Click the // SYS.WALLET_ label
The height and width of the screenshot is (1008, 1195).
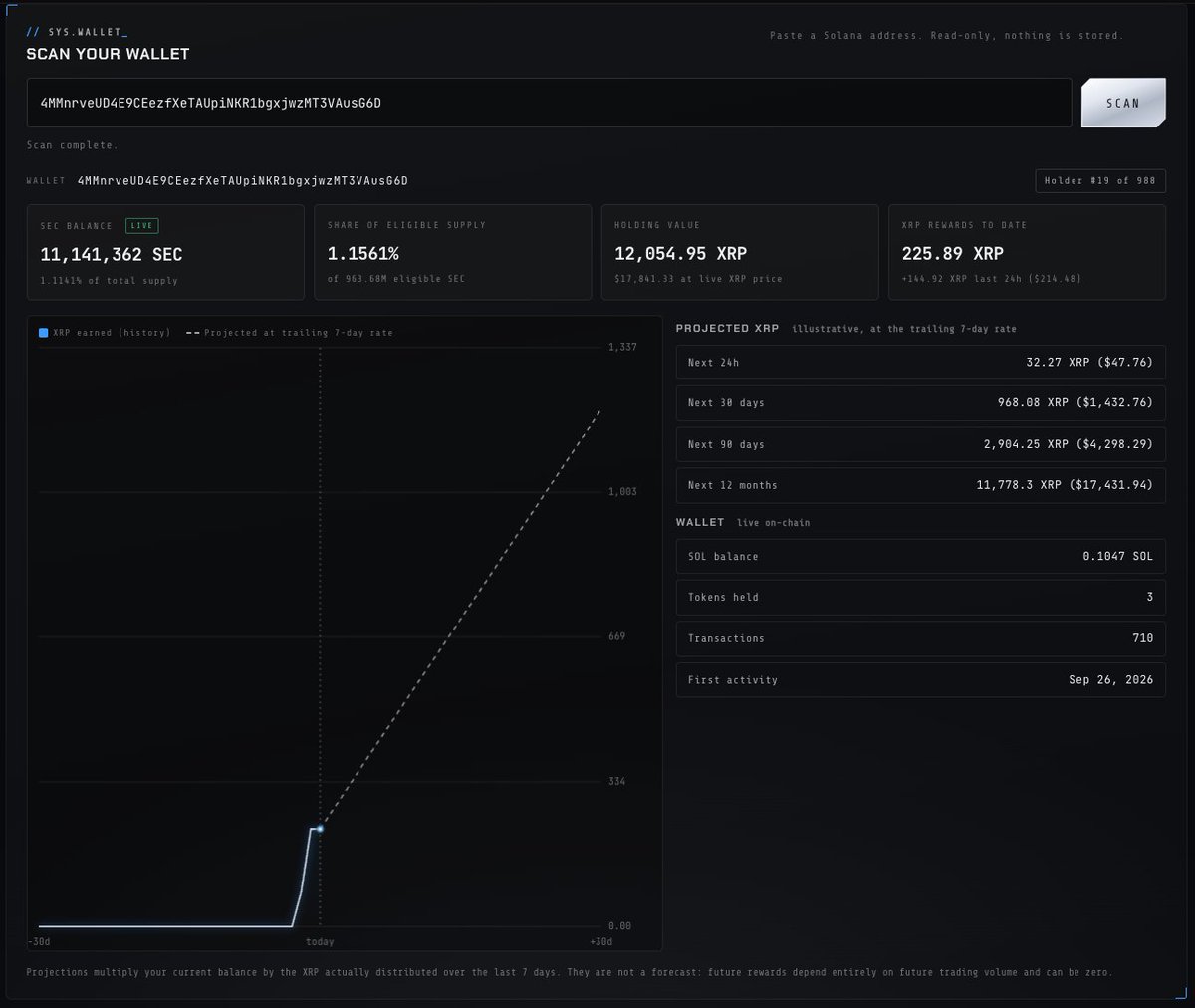(78, 32)
